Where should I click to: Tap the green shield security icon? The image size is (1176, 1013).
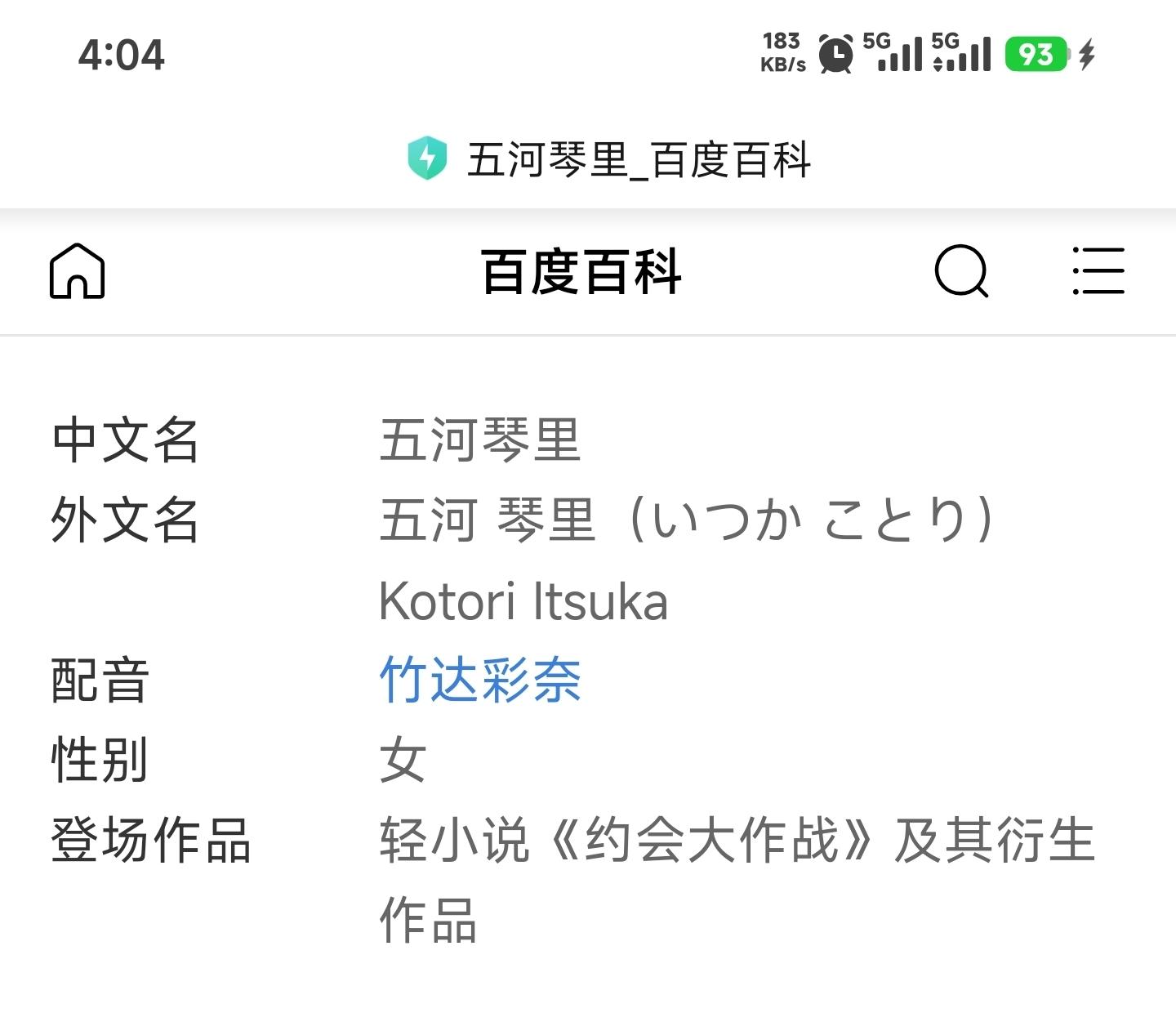427,158
